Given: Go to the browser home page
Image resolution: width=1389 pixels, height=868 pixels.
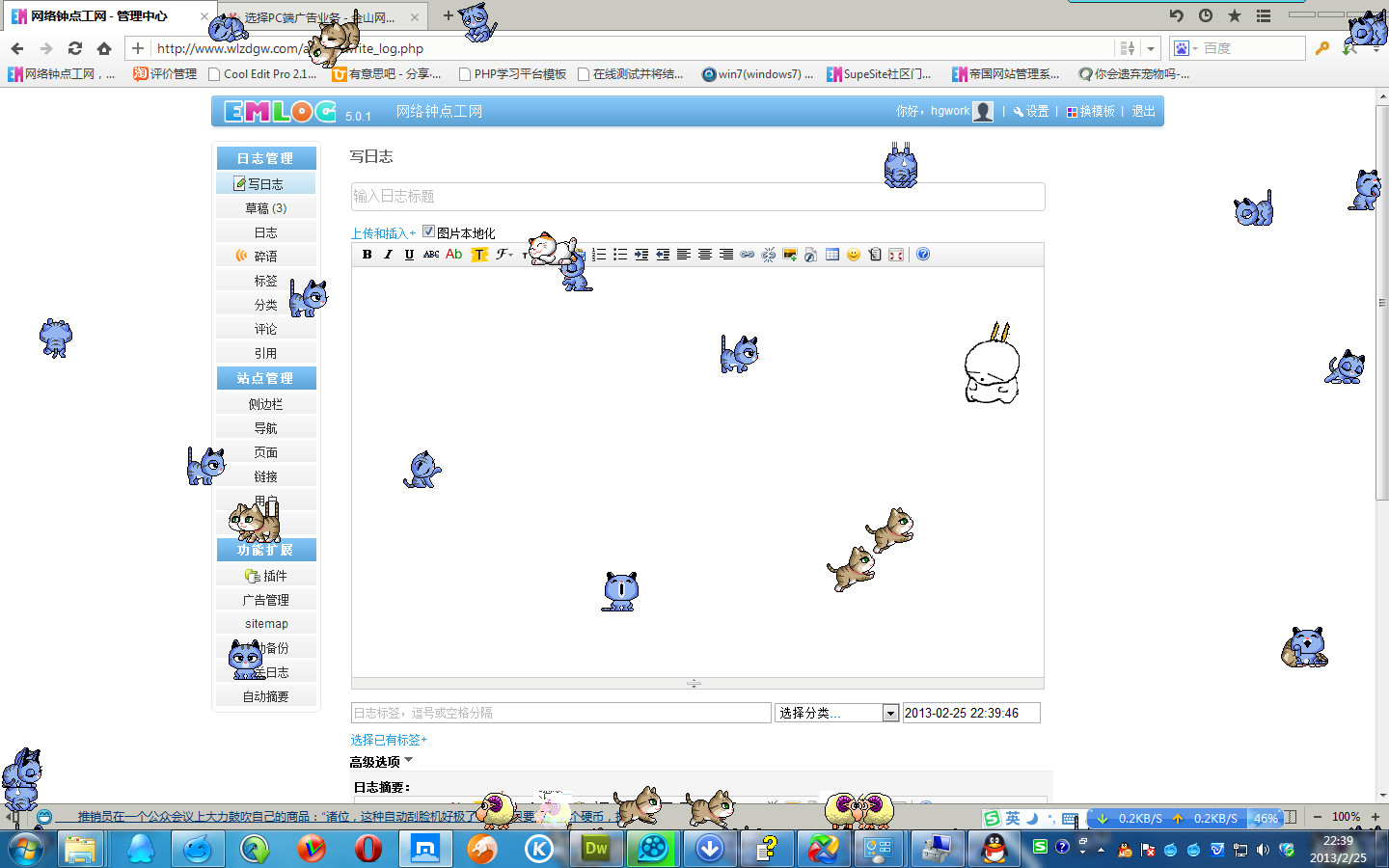Looking at the screenshot, I should (104, 48).
